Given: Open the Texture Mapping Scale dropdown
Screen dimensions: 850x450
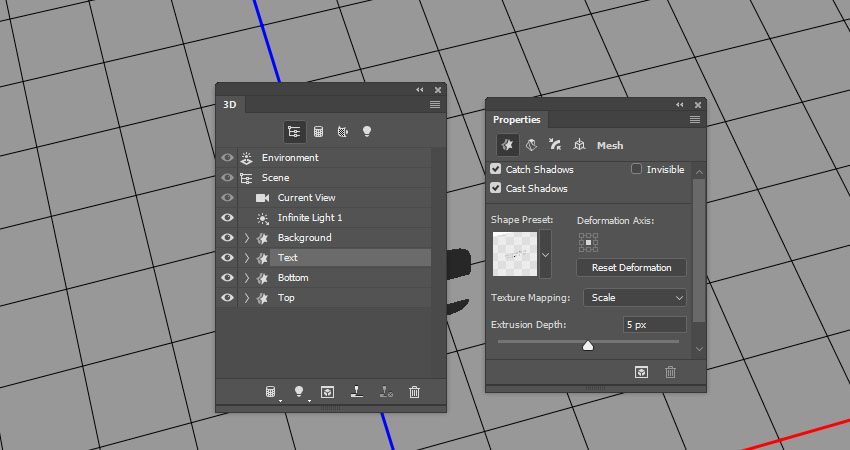Looking at the screenshot, I should pyautogui.click(x=635, y=298).
